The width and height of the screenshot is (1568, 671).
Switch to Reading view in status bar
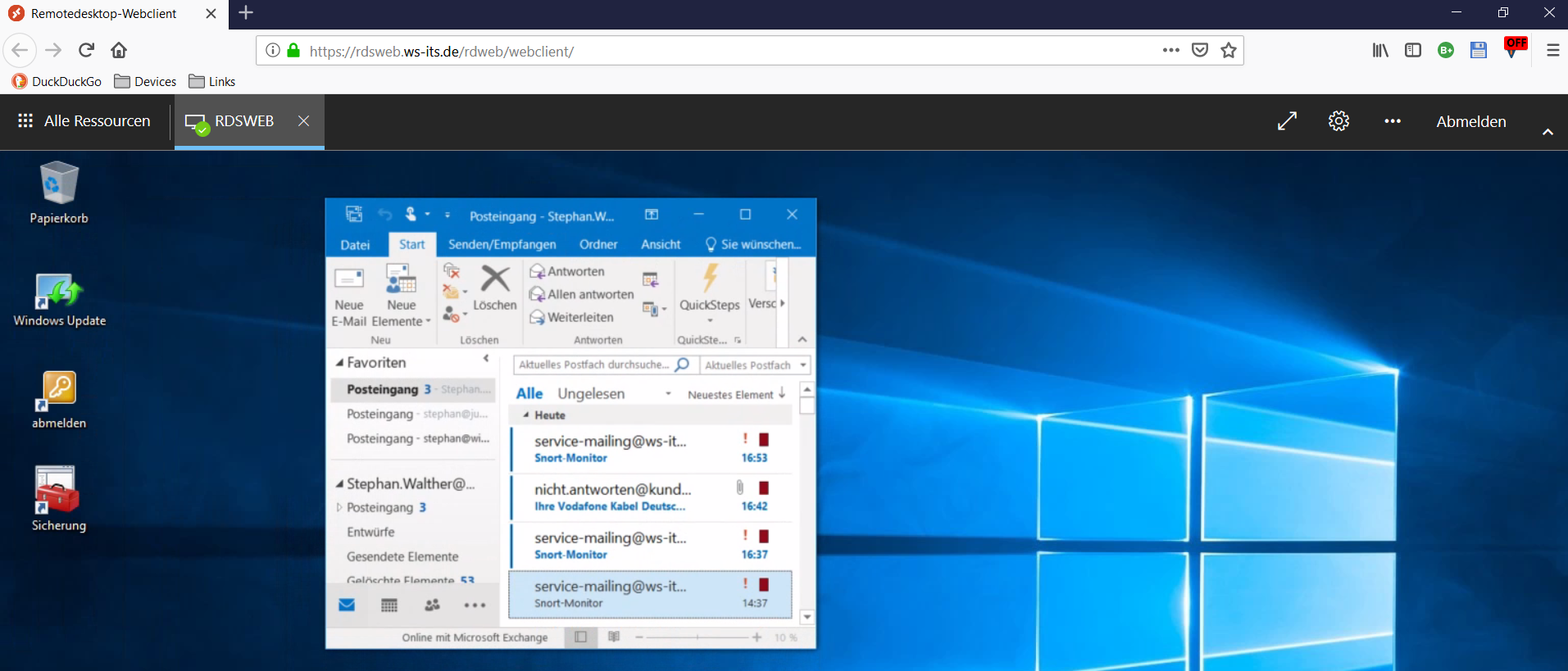pos(614,637)
